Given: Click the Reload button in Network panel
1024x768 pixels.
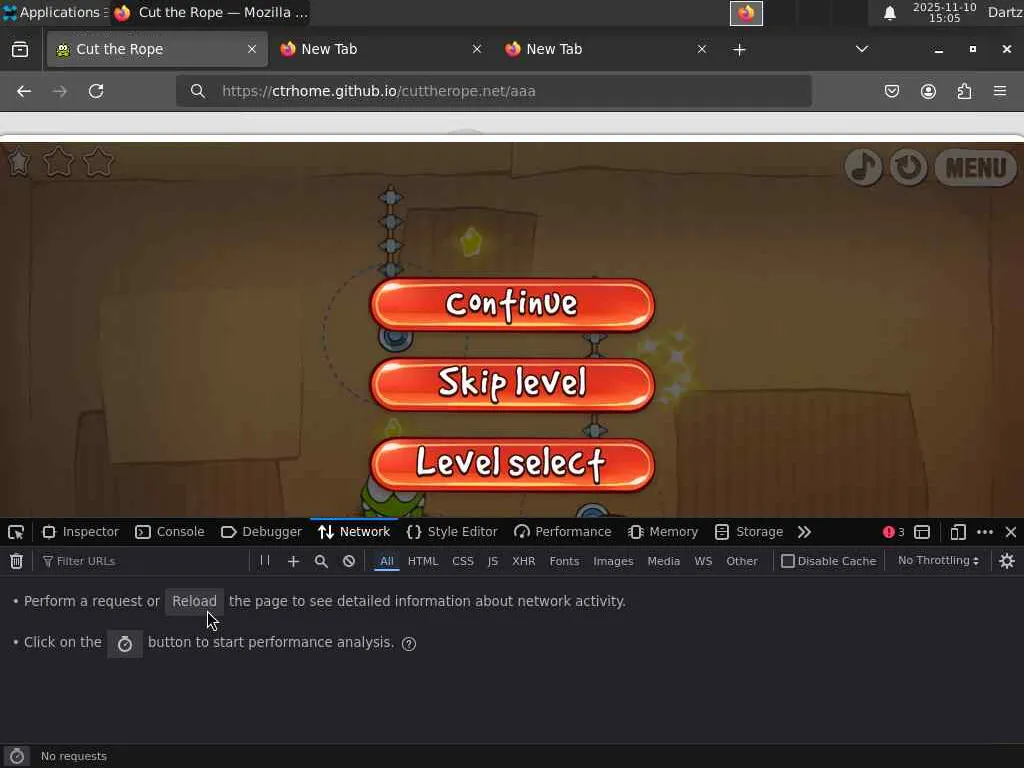Looking at the screenshot, I should [194, 601].
